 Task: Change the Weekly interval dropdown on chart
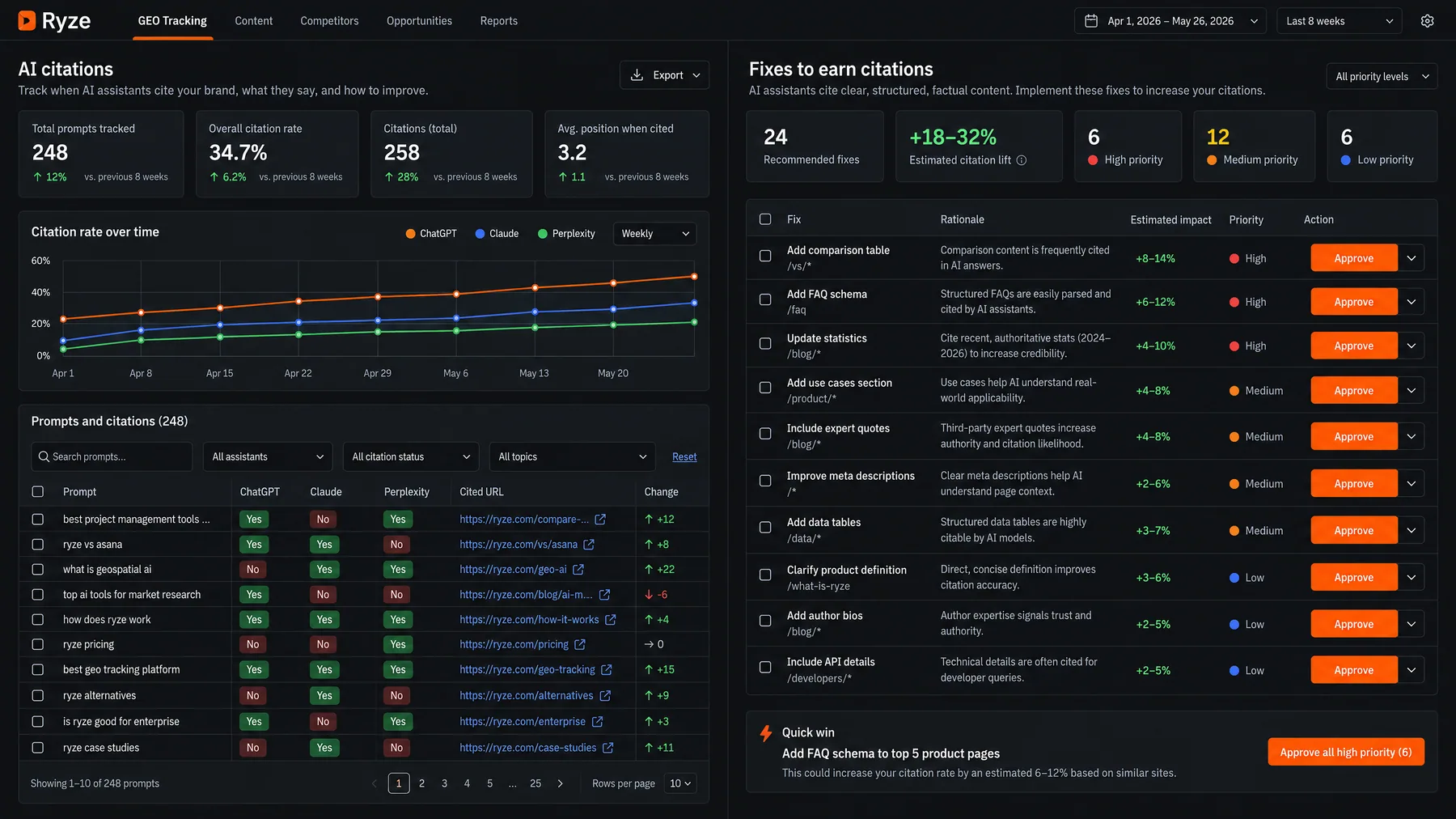(x=654, y=234)
